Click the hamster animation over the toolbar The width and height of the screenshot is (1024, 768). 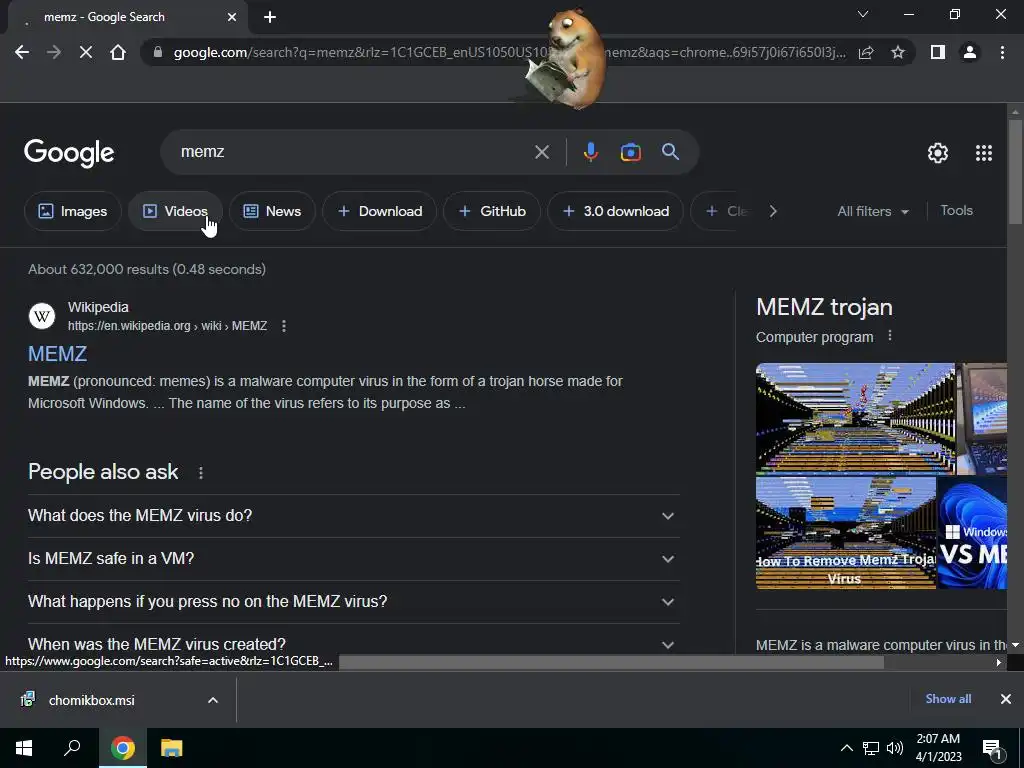(567, 59)
